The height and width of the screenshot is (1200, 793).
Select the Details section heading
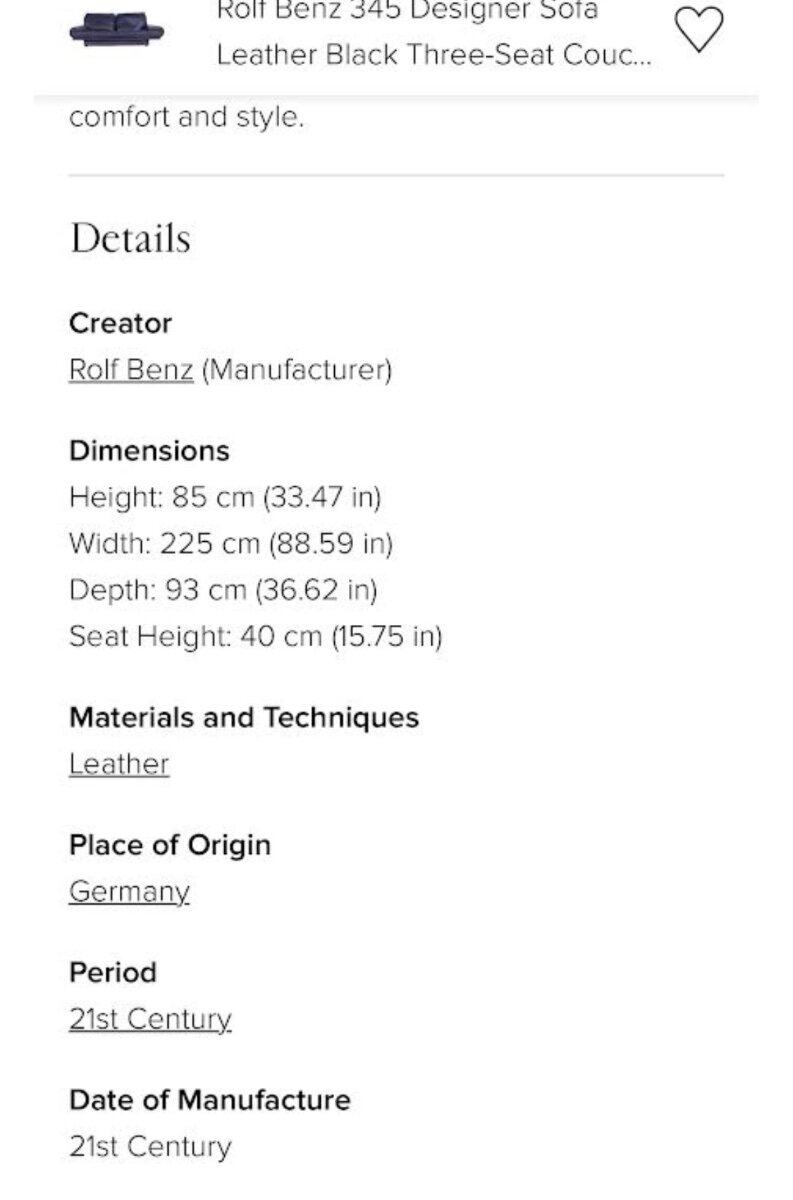[130, 238]
